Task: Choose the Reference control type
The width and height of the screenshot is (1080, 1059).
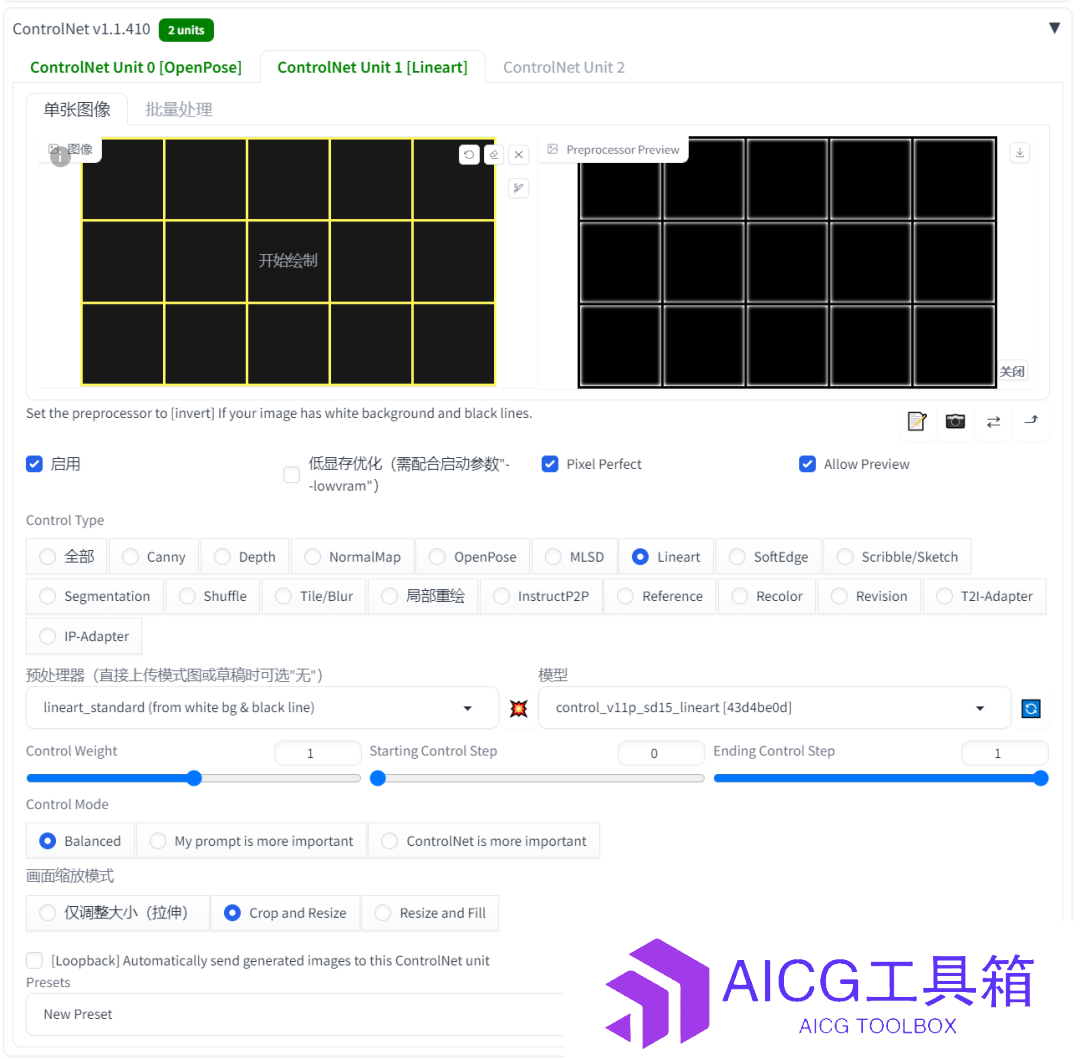Action: point(661,596)
